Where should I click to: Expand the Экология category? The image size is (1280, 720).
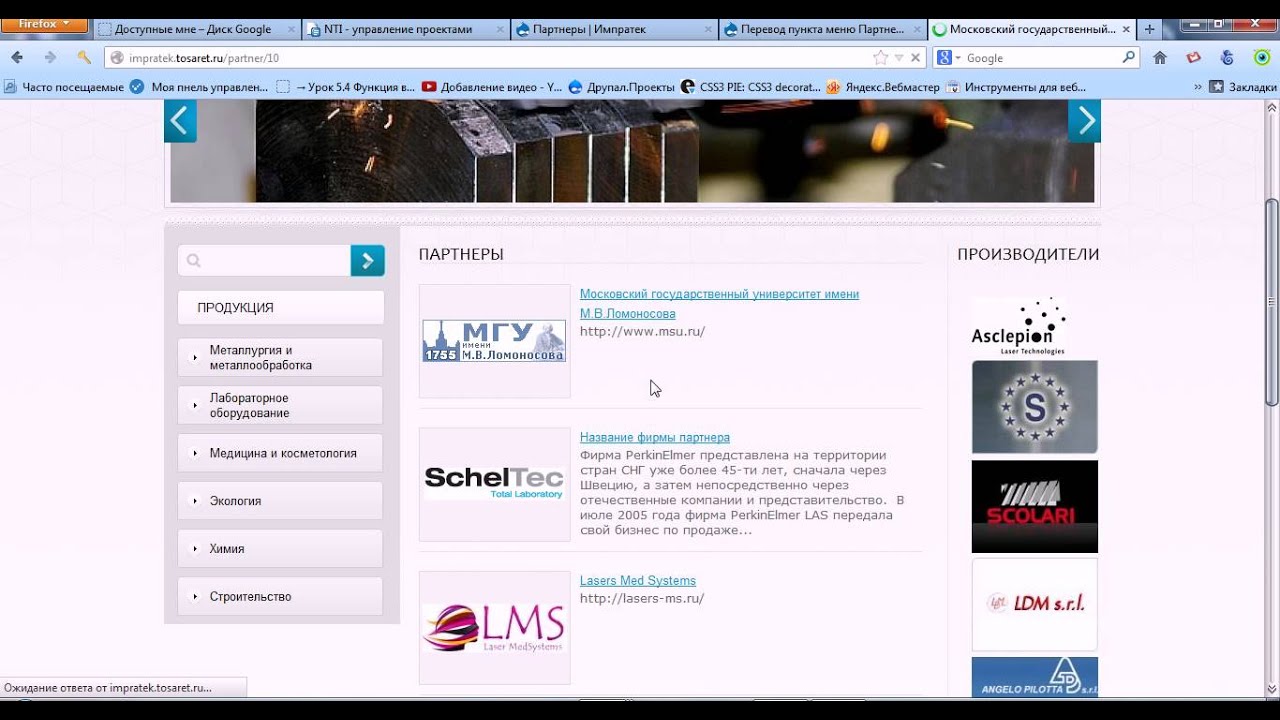(281, 501)
